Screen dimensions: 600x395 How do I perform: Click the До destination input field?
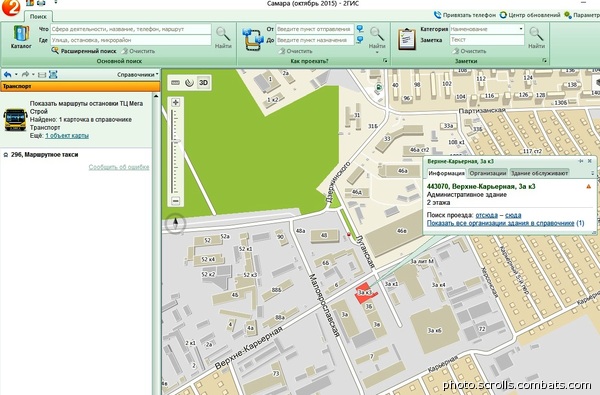click(315, 40)
